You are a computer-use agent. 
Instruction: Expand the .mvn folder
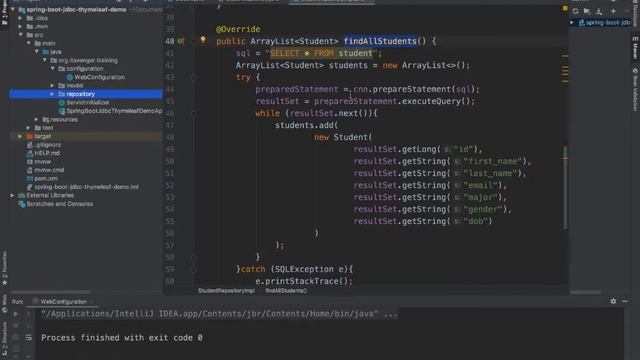[20, 27]
